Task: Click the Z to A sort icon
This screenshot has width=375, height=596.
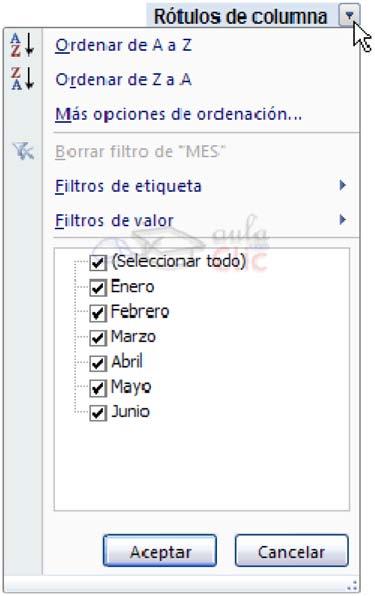Action: tap(22, 79)
